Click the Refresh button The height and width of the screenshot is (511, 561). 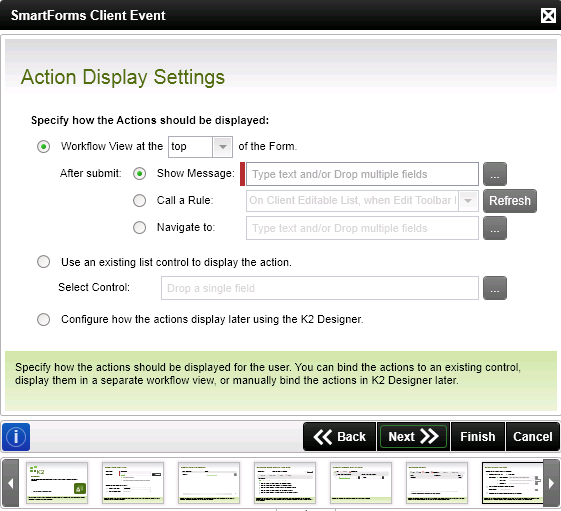tap(510, 201)
